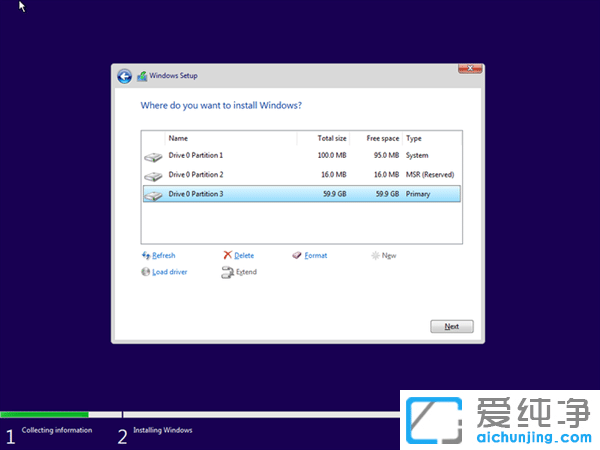The image size is (600, 450).
Task: Click the 100.0 MB total size cell
Action: pos(332,155)
